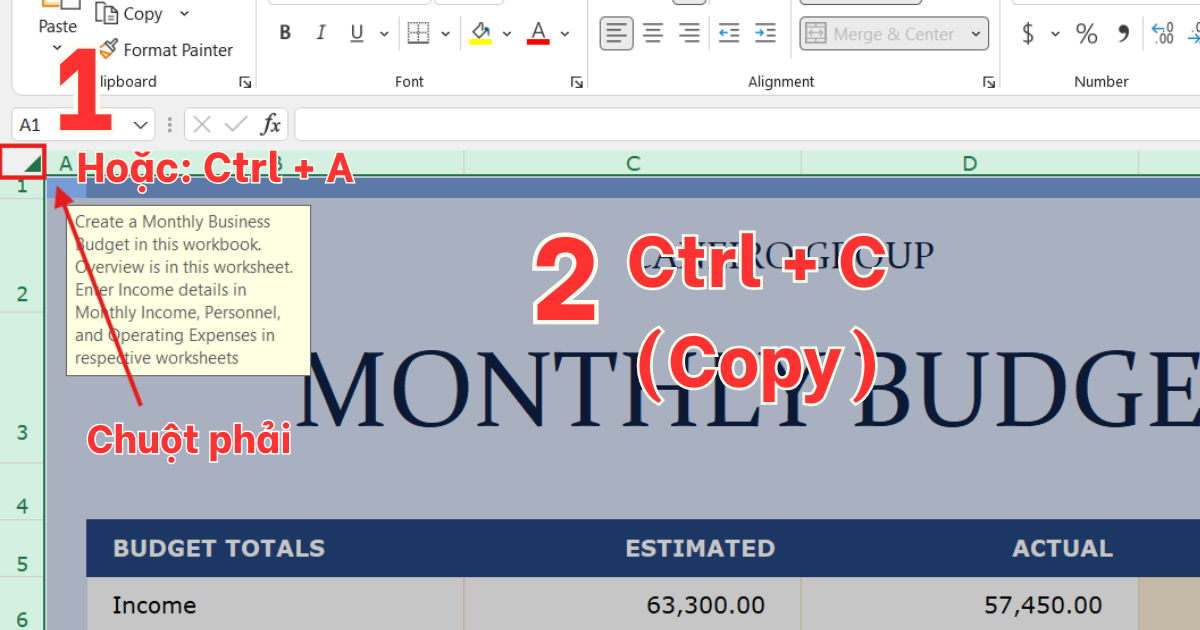Toggle underline on the selection
Screen dimensions: 1200x630
(x=356, y=32)
